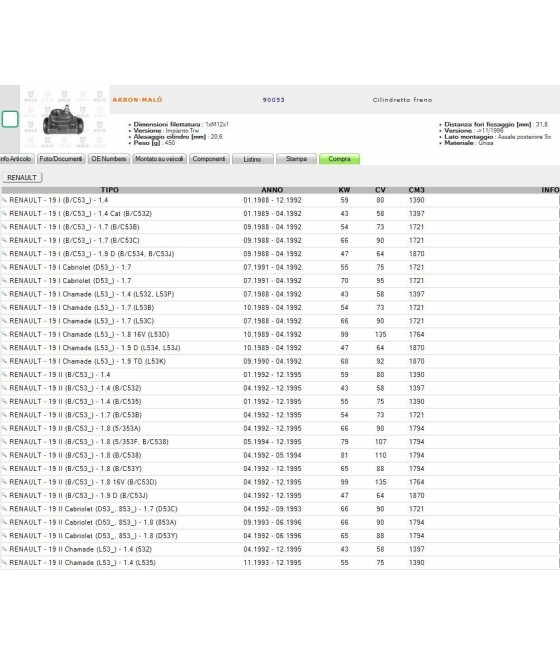Image resolution: width=560 pixels, height=655 pixels.
Task: Click magnifier icon for 19 II 1.8 16V (B/C53D) row
Action: click(4, 482)
